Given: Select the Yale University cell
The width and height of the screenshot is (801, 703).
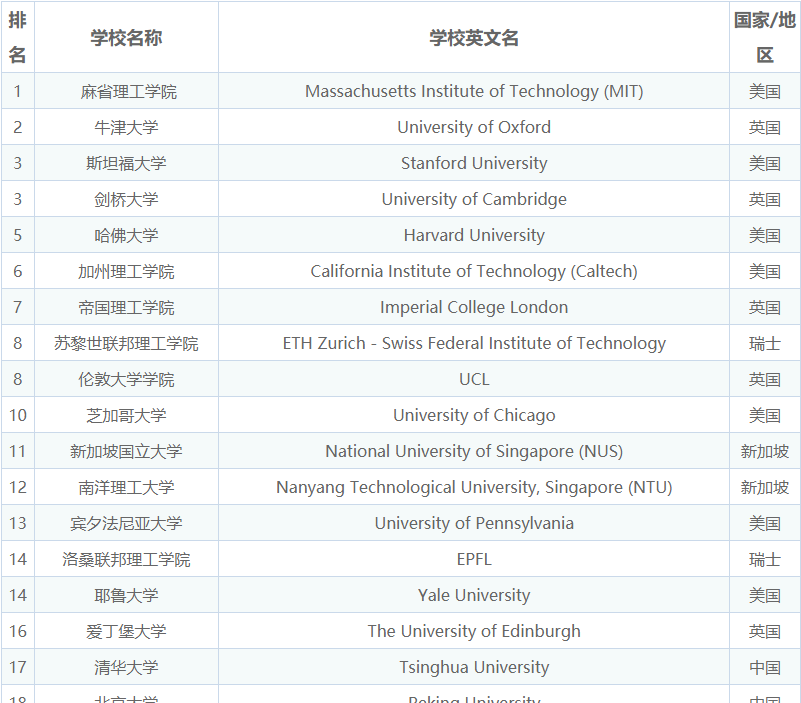Looking at the screenshot, I should click(474, 595).
